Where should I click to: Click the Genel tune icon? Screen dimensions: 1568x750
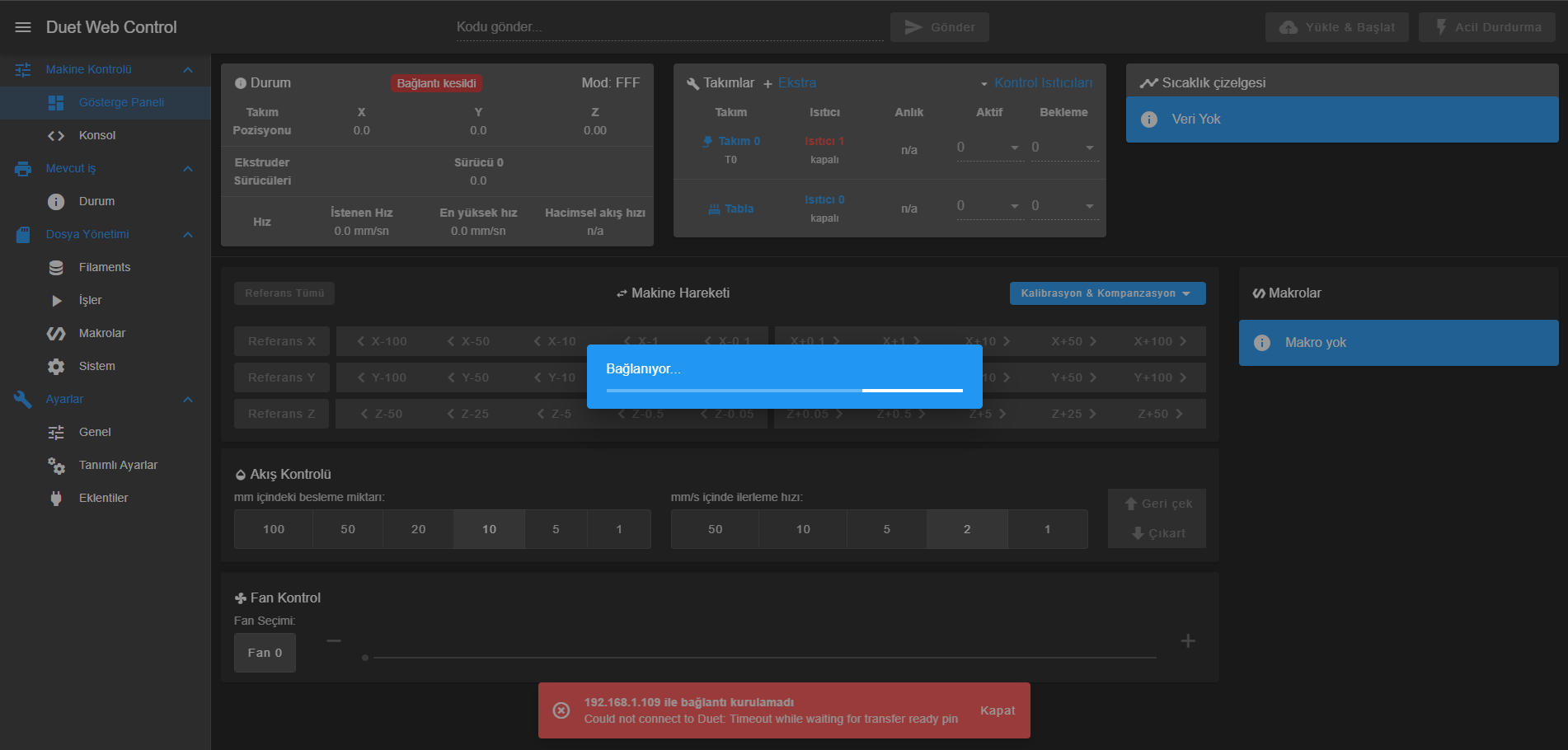pos(56,433)
